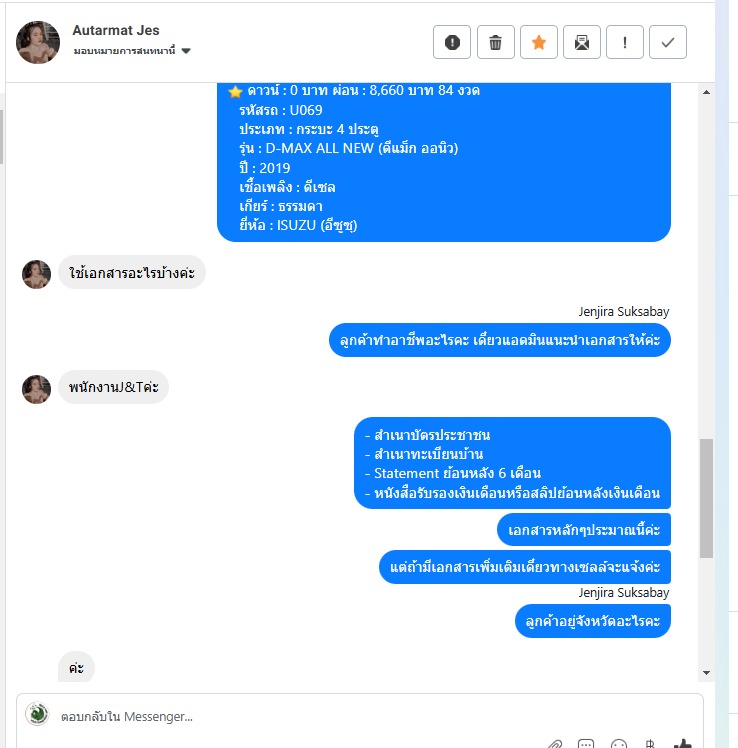Screen dimensions: 738x748
Task: Open Autarmat Jes profile picture in header
Action: point(38,42)
